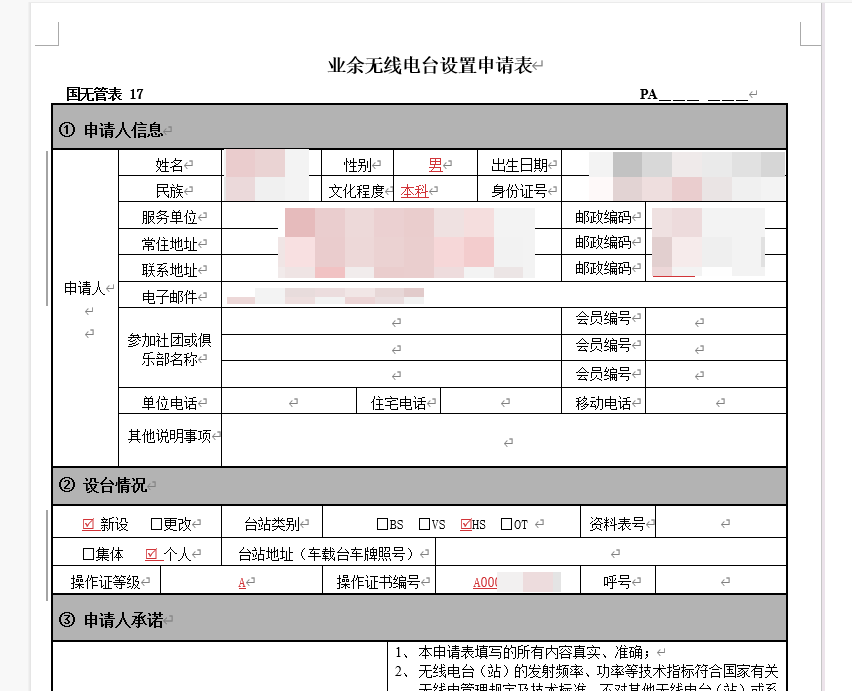This screenshot has height=691, width=852.
Task: Click the 身份证号 label
Action: [519, 191]
